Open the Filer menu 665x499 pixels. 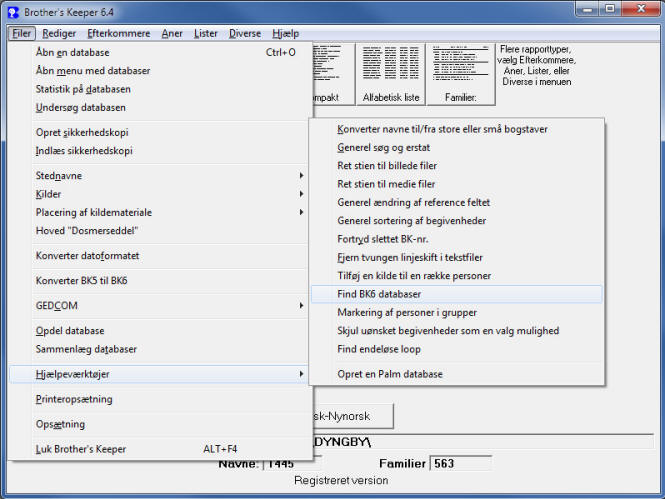pyautogui.click(x=22, y=33)
